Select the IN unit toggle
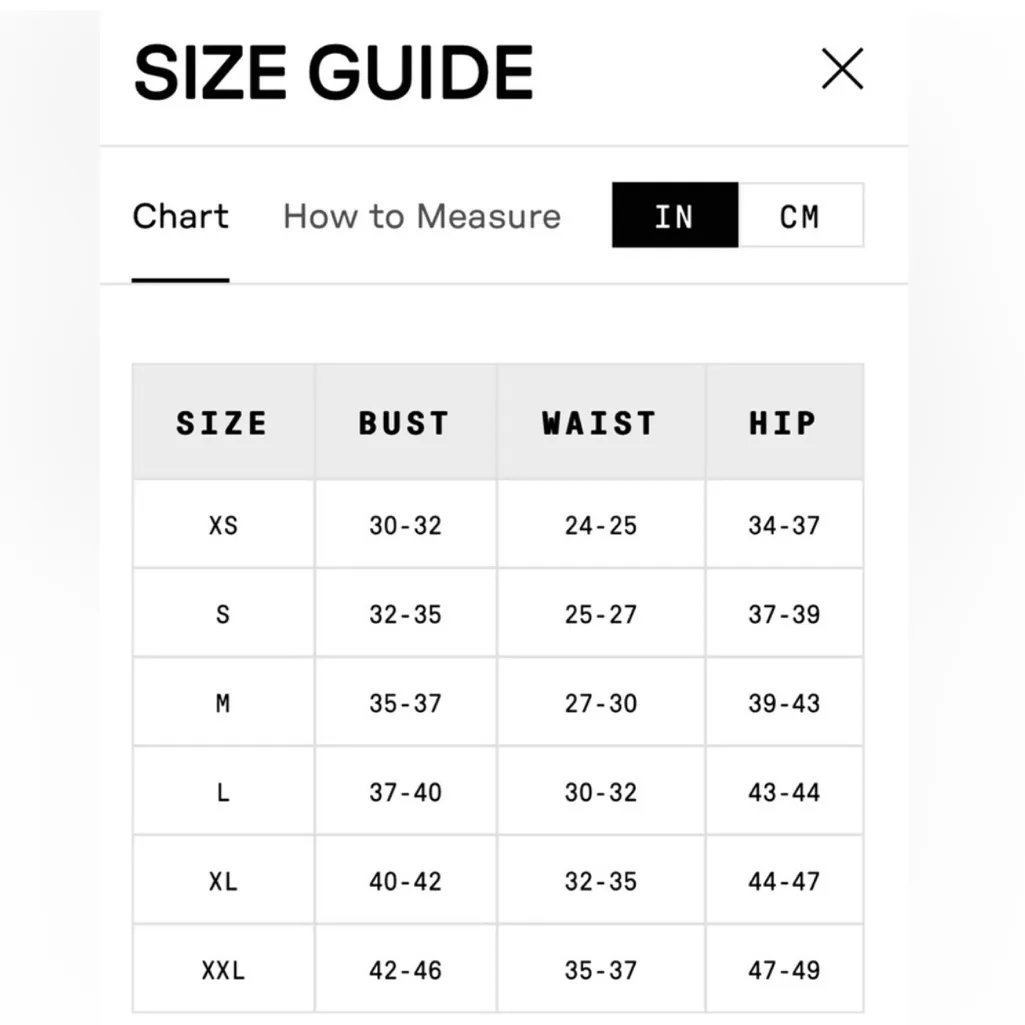 pos(674,216)
